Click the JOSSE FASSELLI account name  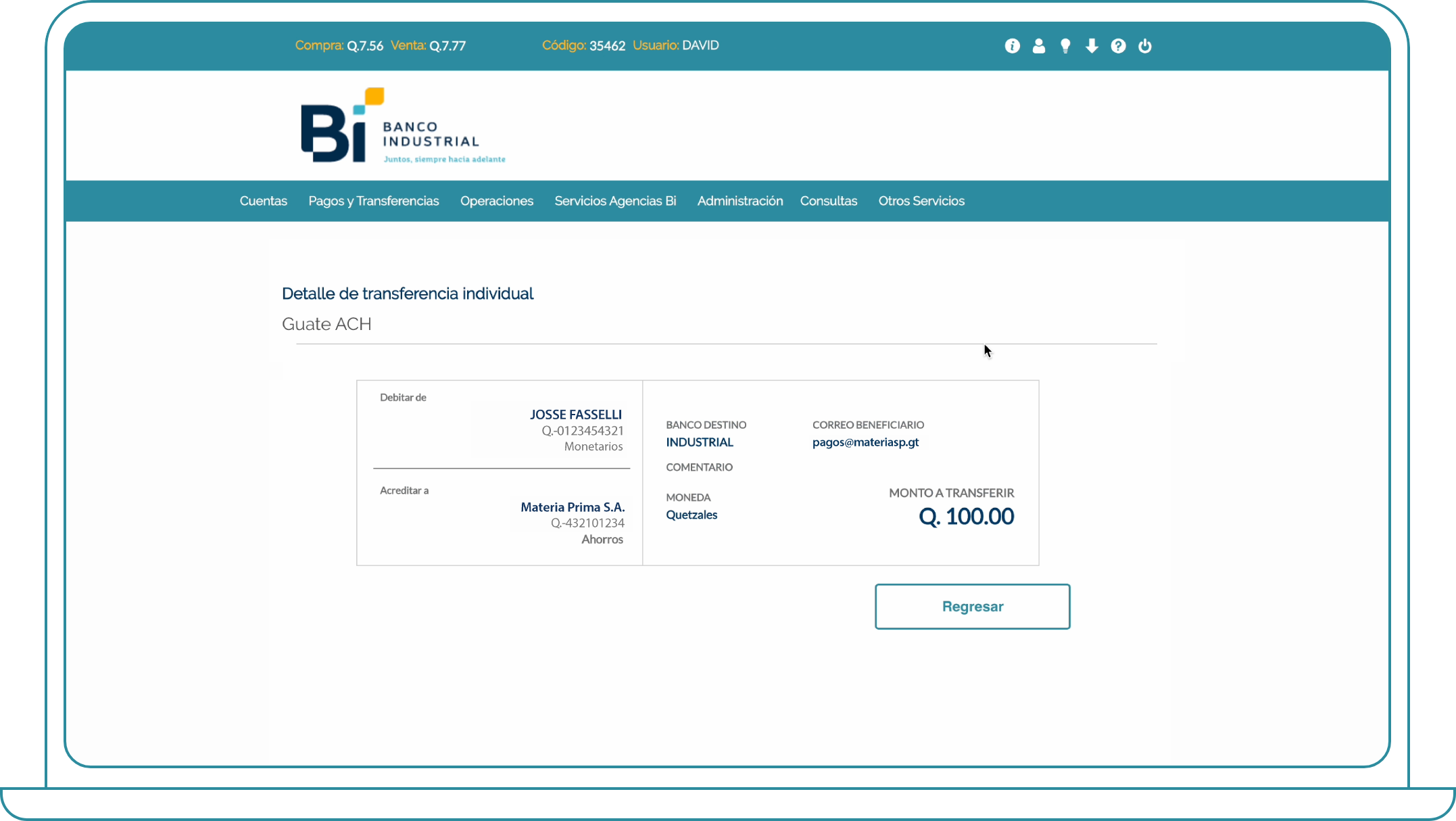[576, 415]
